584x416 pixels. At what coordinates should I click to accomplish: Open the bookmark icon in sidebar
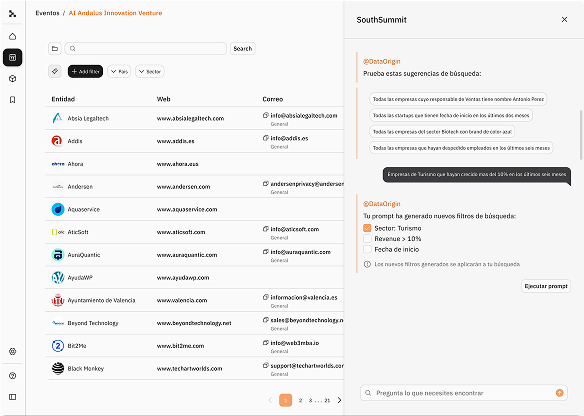click(x=13, y=100)
